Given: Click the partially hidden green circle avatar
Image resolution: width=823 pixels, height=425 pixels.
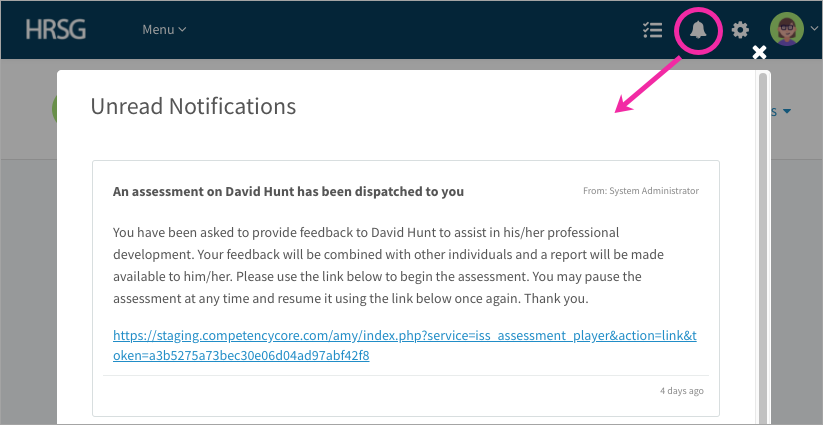Looking at the screenshot, I should [x=55, y=109].
